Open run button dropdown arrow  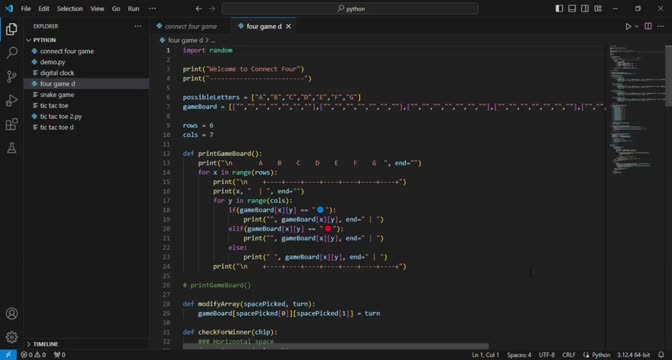pos(636,27)
